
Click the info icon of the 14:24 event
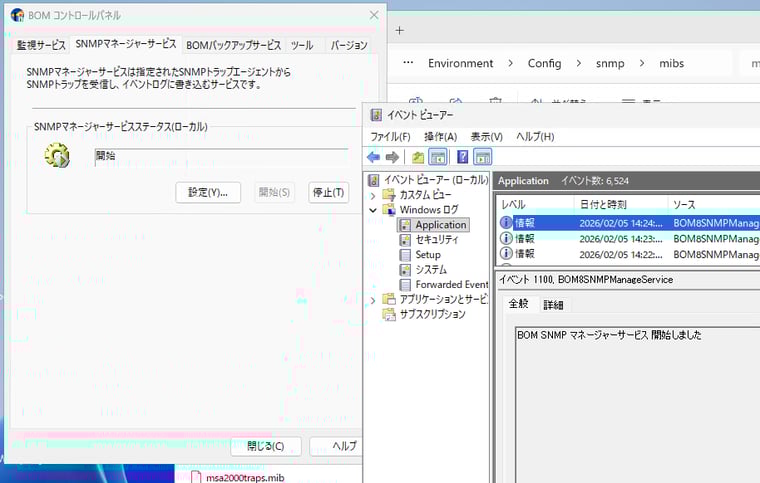click(x=506, y=222)
